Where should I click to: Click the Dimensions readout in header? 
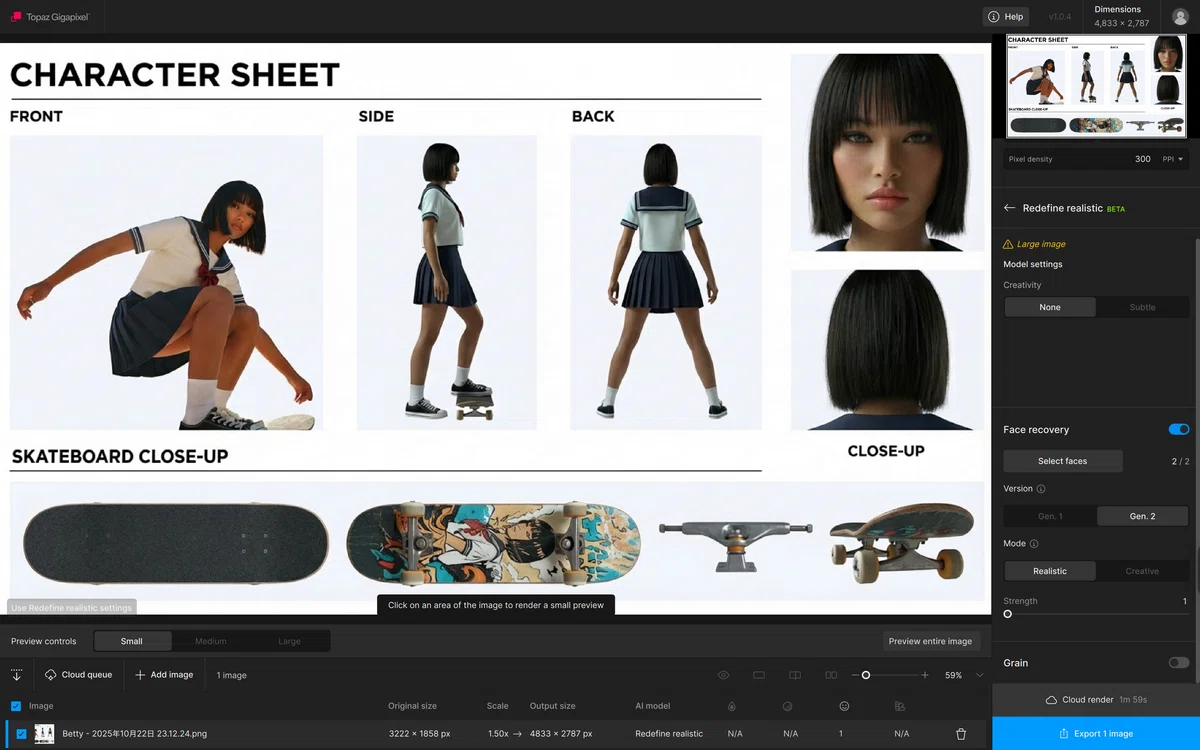click(x=1122, y=17)
